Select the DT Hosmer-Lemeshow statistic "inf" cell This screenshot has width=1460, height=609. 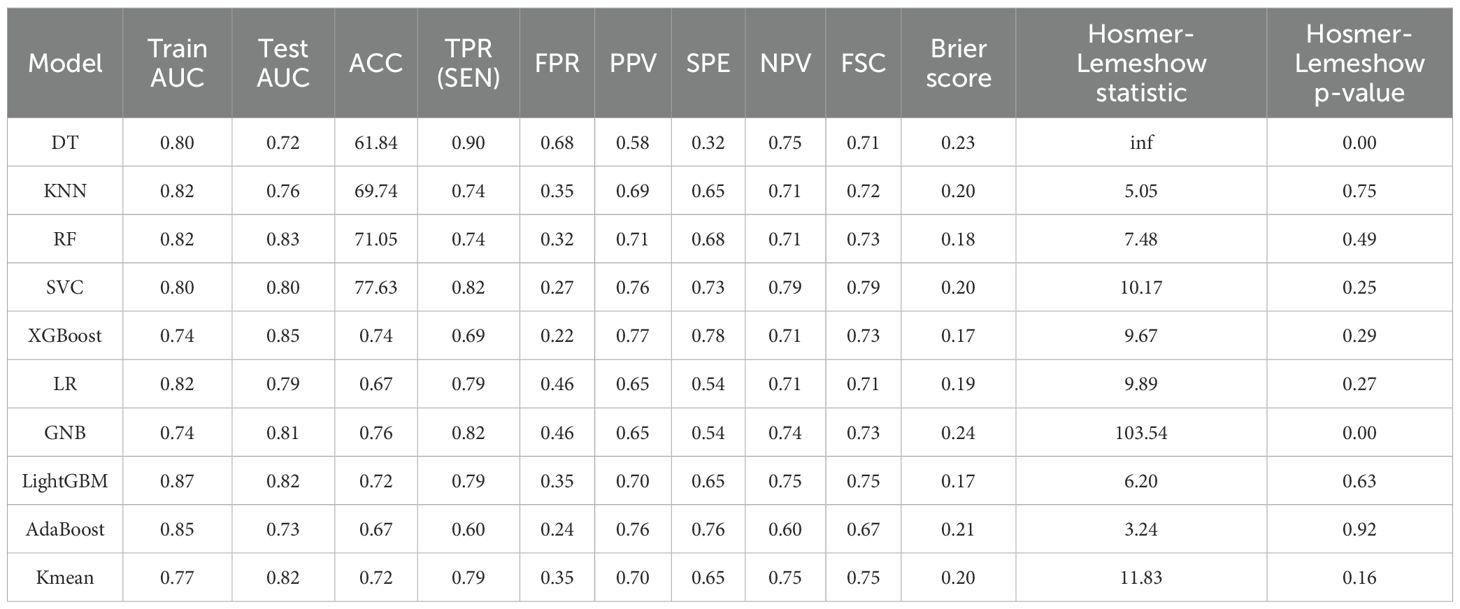click(x=1140, y=143)
